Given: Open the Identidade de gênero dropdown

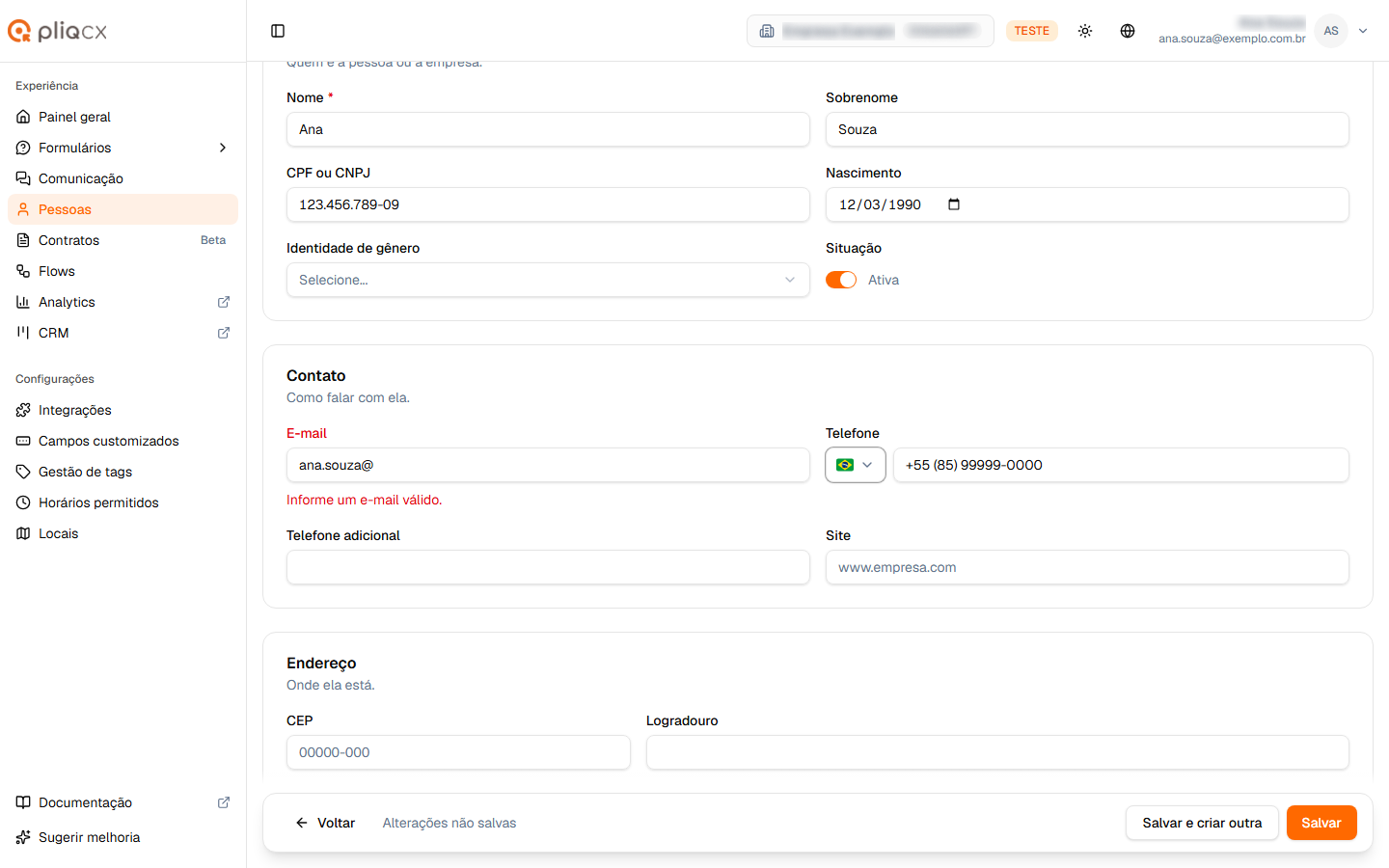Looking at the screenshot, I should pos(548,280).
